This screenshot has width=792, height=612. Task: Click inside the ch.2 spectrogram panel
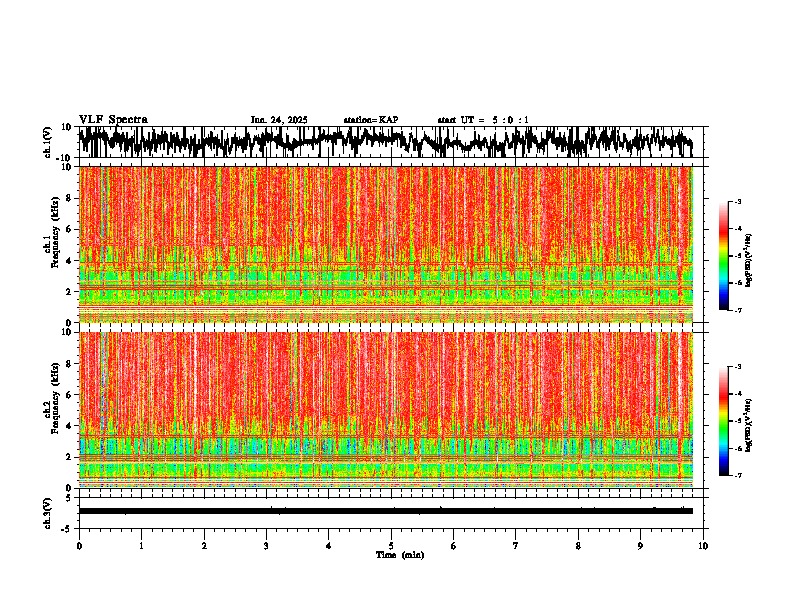(386, 410)
